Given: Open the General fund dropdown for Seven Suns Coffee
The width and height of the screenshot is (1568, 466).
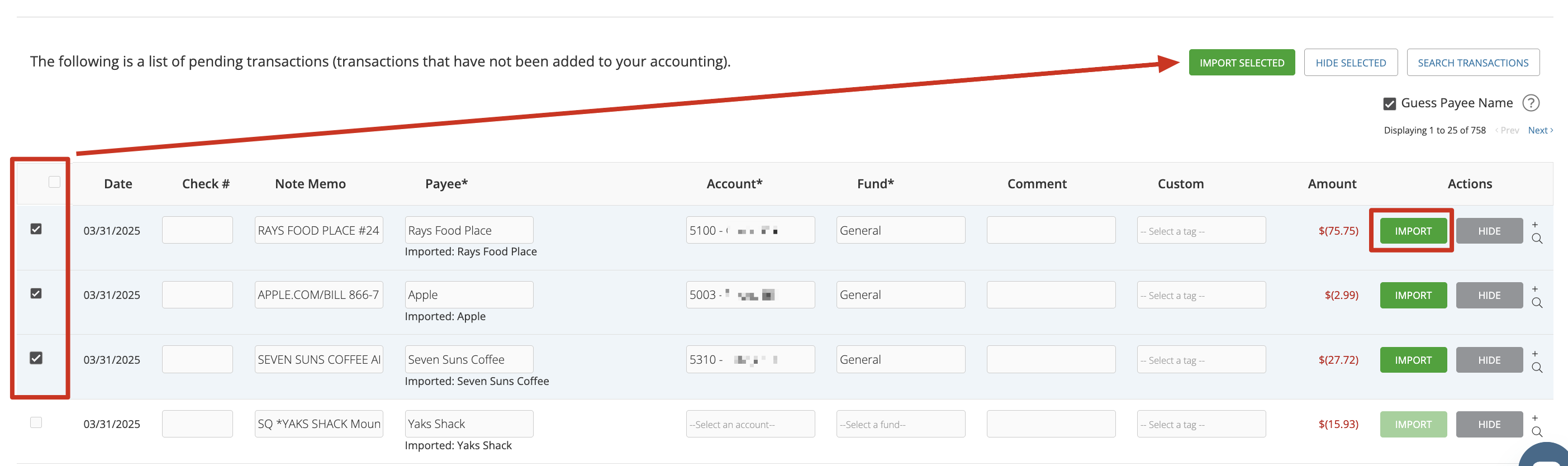Looking at the screenshot, I should (900, 359).
